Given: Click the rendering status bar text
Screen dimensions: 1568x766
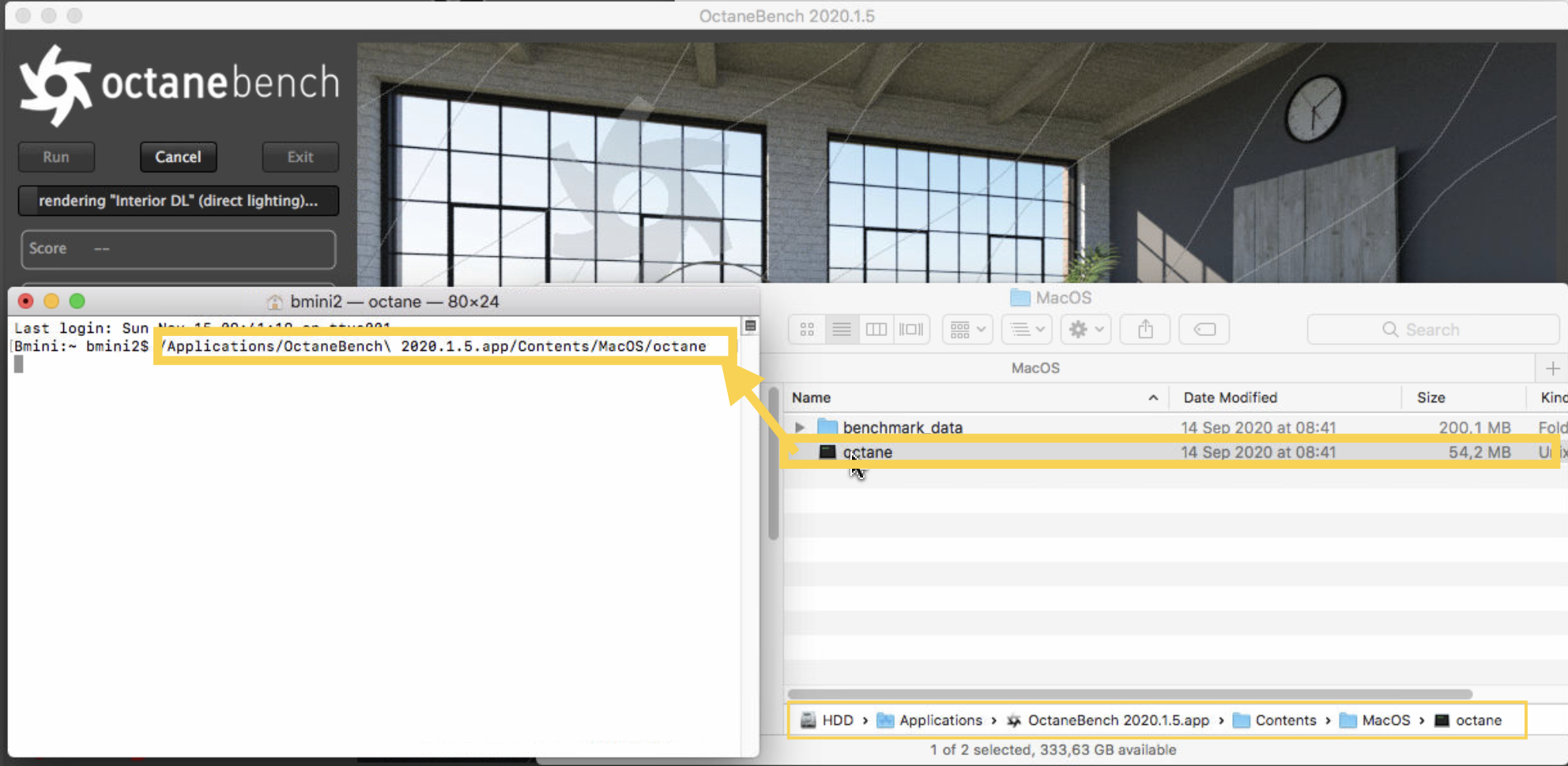Looking at the screenshot, I should pyautogui.click(x=179, y=201).
